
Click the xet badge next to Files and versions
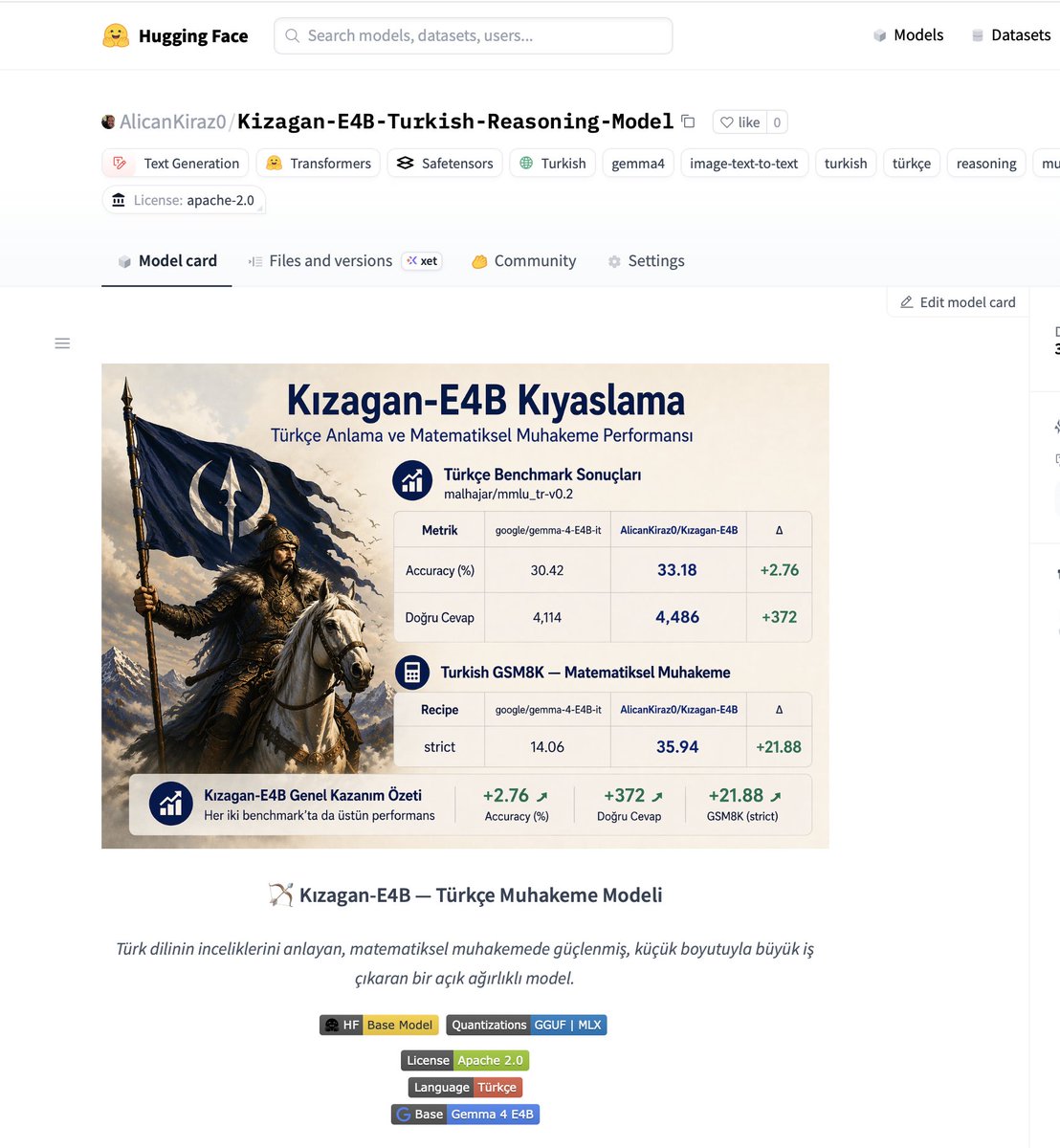click(x=422, y=260)
